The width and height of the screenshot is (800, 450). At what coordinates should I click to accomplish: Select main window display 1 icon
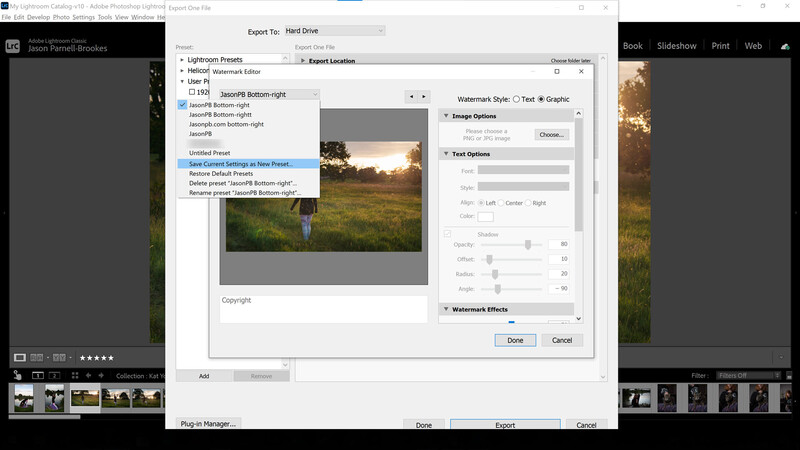point(38,376)
